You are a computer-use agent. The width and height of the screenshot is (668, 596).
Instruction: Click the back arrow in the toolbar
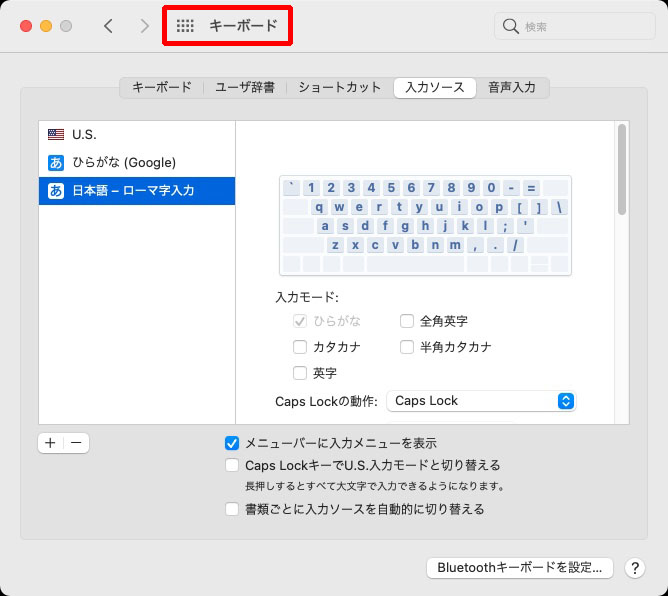[x=109, y=26]
